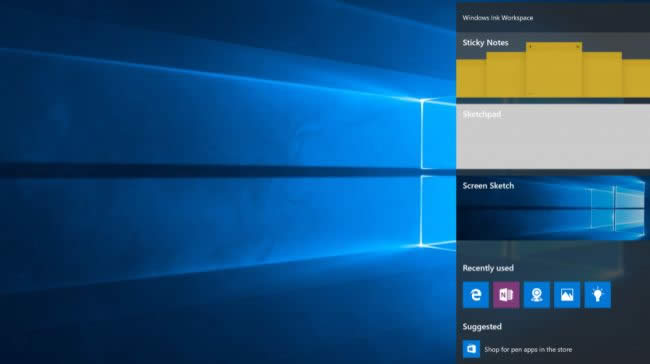
Task: Click the Suggested heading
Action: (x=482, y=327)
